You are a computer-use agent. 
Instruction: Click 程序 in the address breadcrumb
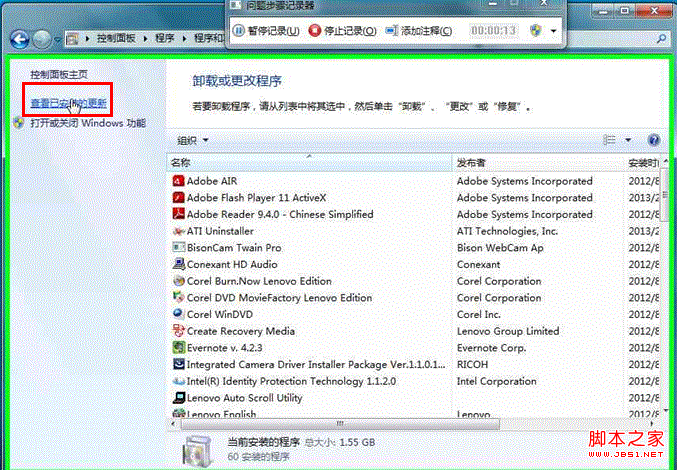[165, 38]
